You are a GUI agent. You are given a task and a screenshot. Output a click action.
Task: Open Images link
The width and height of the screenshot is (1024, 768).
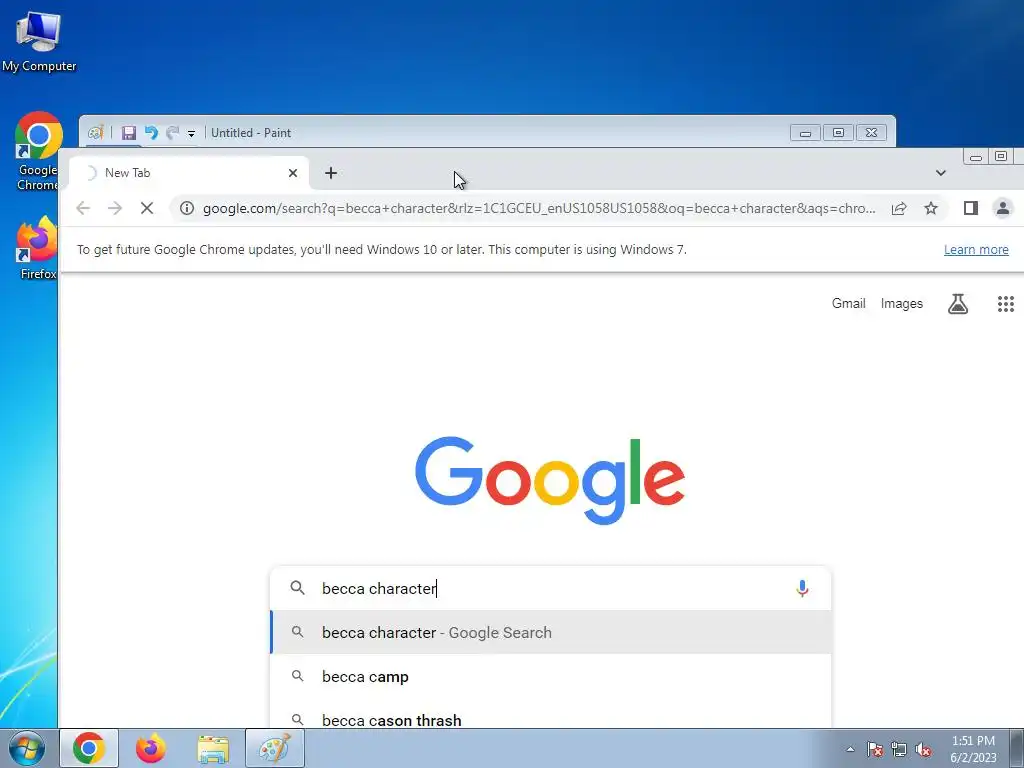tap(901, 304)
